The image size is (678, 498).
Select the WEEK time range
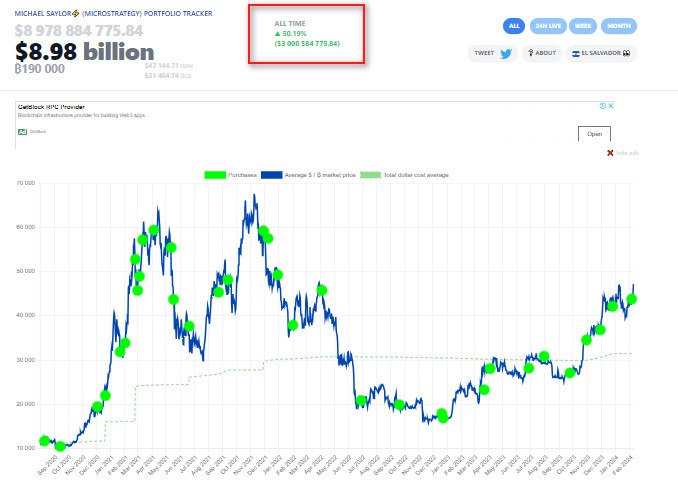[583, 26]
